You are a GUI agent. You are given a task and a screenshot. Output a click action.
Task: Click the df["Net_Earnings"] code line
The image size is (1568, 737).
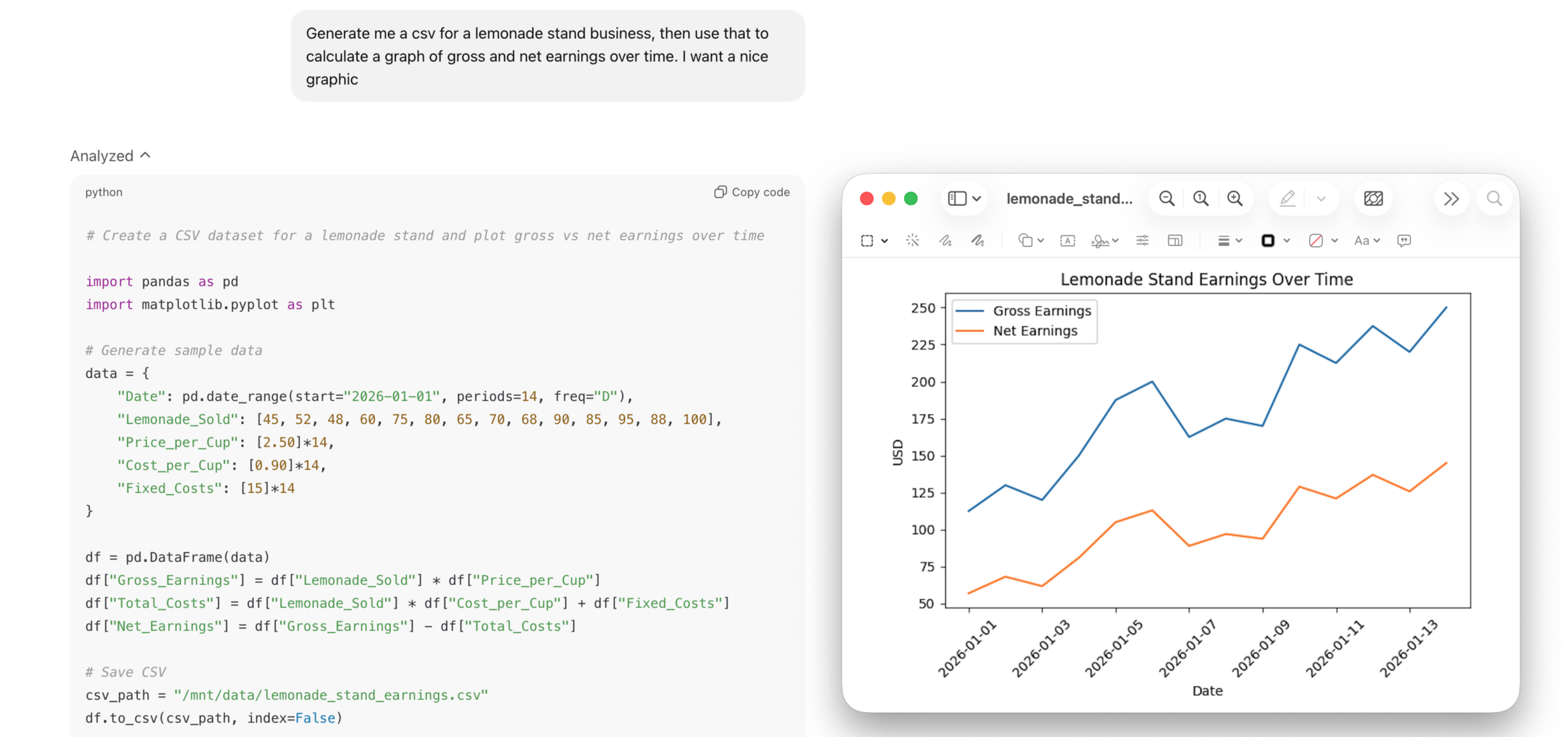(x=330, y=626)
